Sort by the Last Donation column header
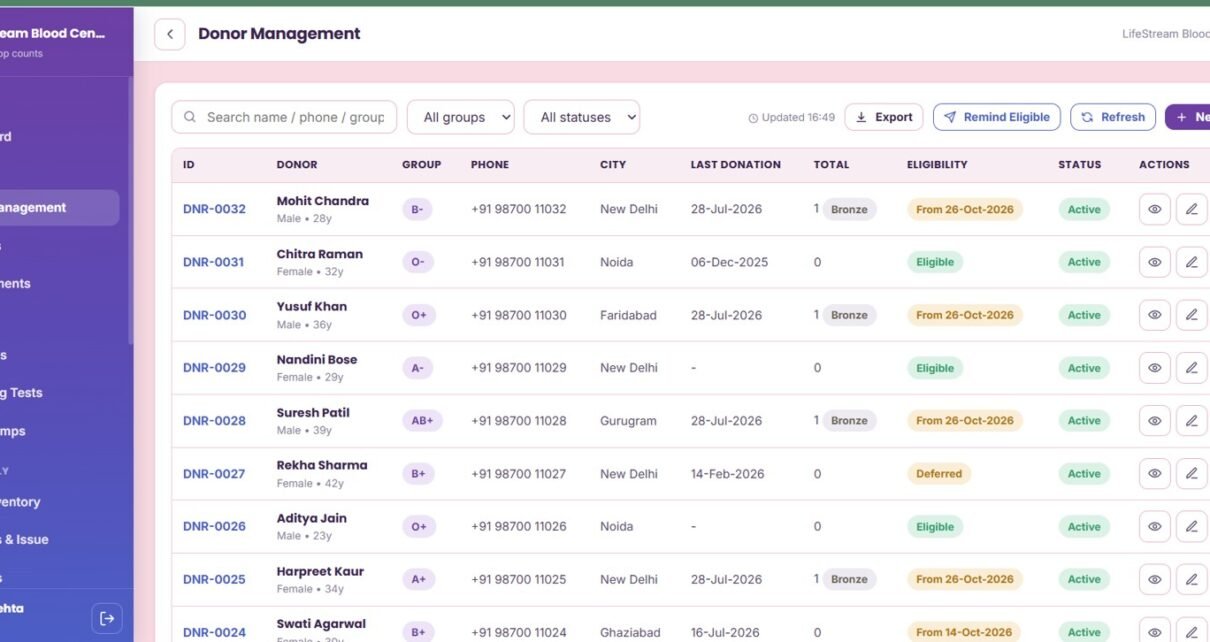Image resolution: width=1210 pixels, height=642 pixels. [x=735, y=164]
